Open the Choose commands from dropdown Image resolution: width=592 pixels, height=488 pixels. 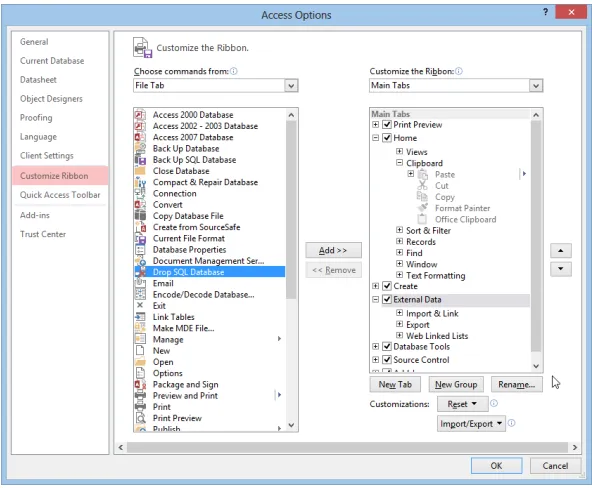(x=291, y=86)
